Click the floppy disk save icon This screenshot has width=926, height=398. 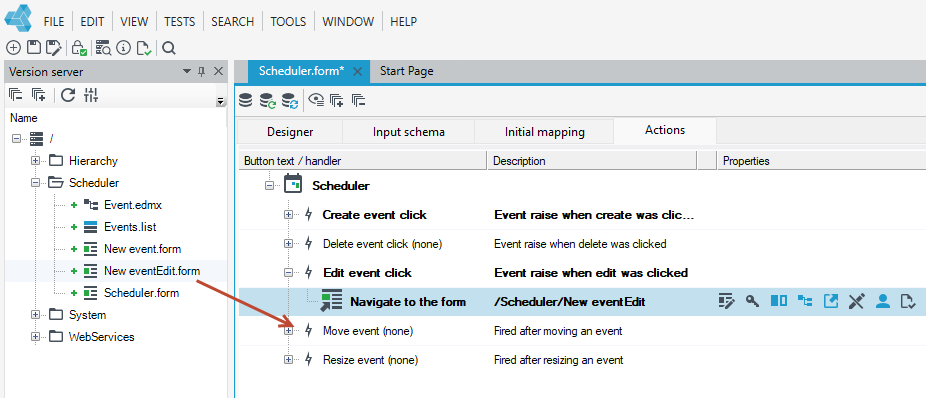tap(34, 48)
